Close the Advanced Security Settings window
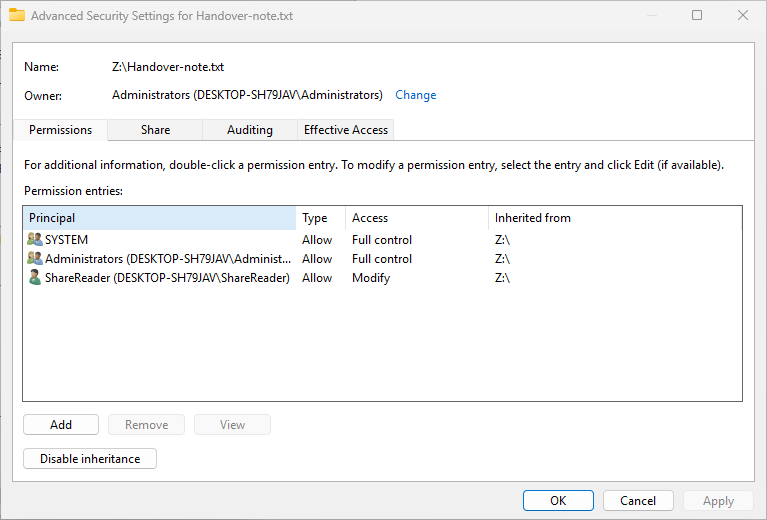Viewport: 767px width, 520px height. tap(743, 15)
